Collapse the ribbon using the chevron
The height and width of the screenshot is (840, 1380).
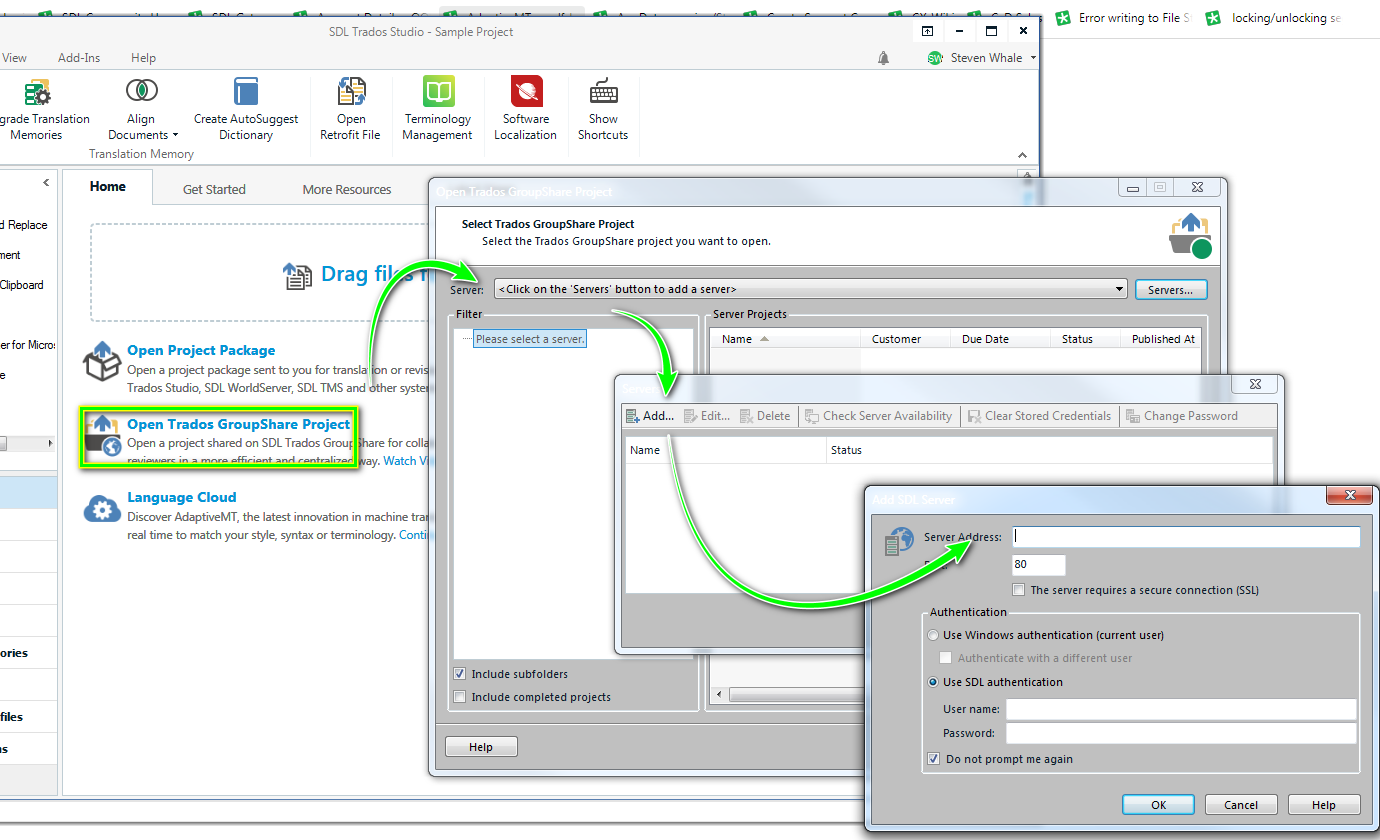click(1022, 155)
